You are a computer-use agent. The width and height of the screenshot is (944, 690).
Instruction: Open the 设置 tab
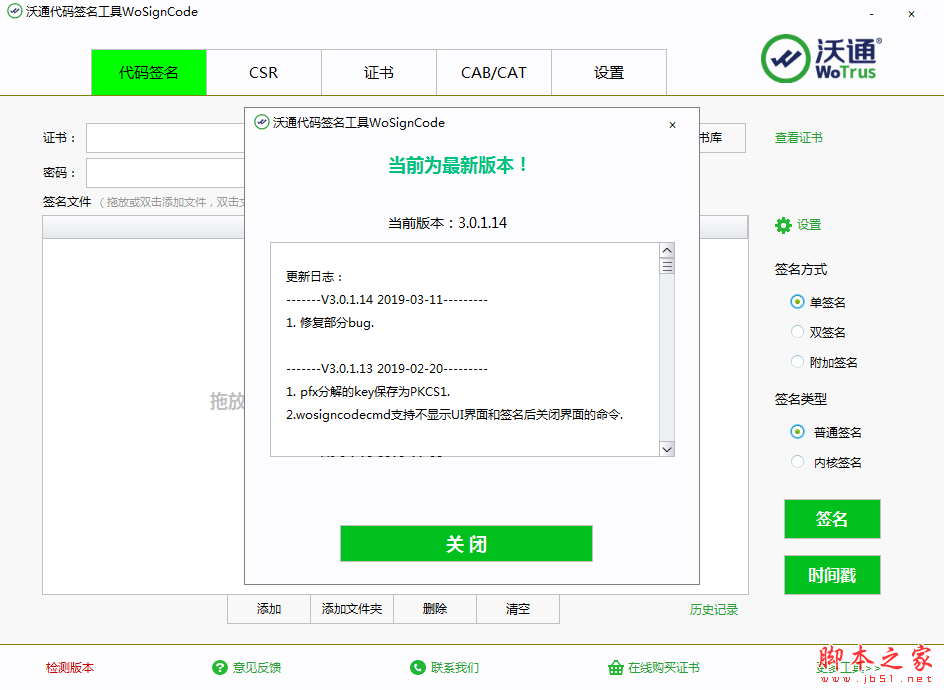point(609,72)
